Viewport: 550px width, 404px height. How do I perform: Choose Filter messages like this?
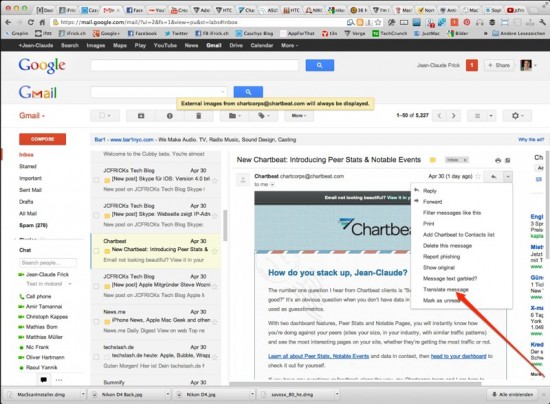[452, 213]
